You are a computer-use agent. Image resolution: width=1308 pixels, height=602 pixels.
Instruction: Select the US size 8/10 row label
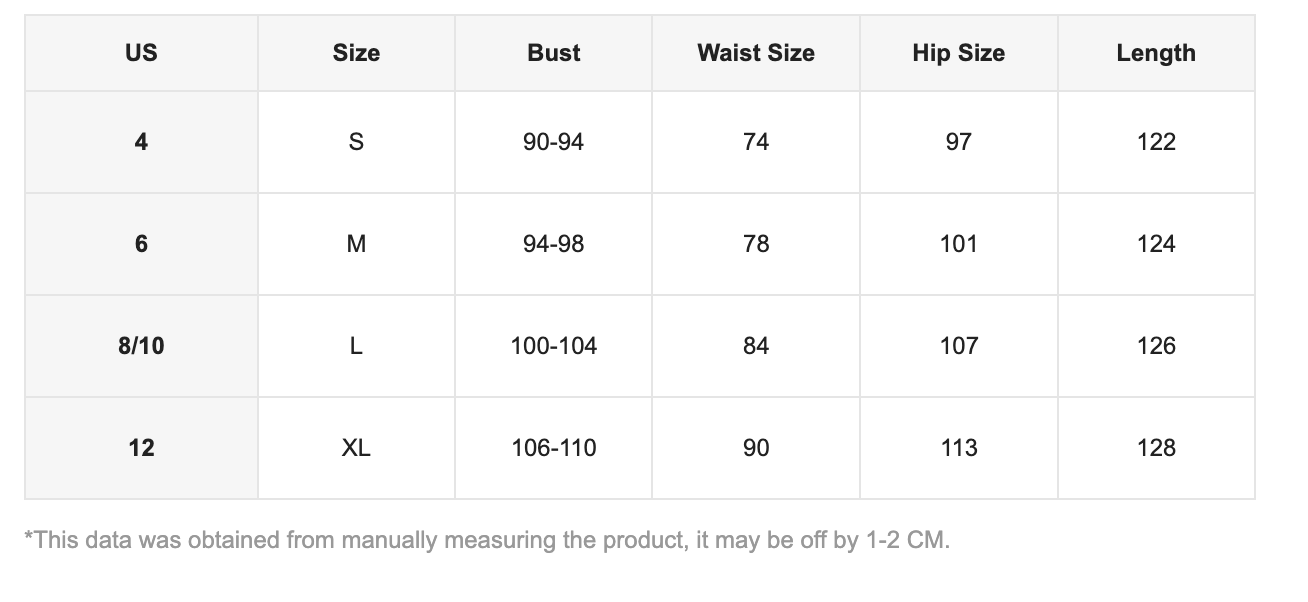(141, 346)
